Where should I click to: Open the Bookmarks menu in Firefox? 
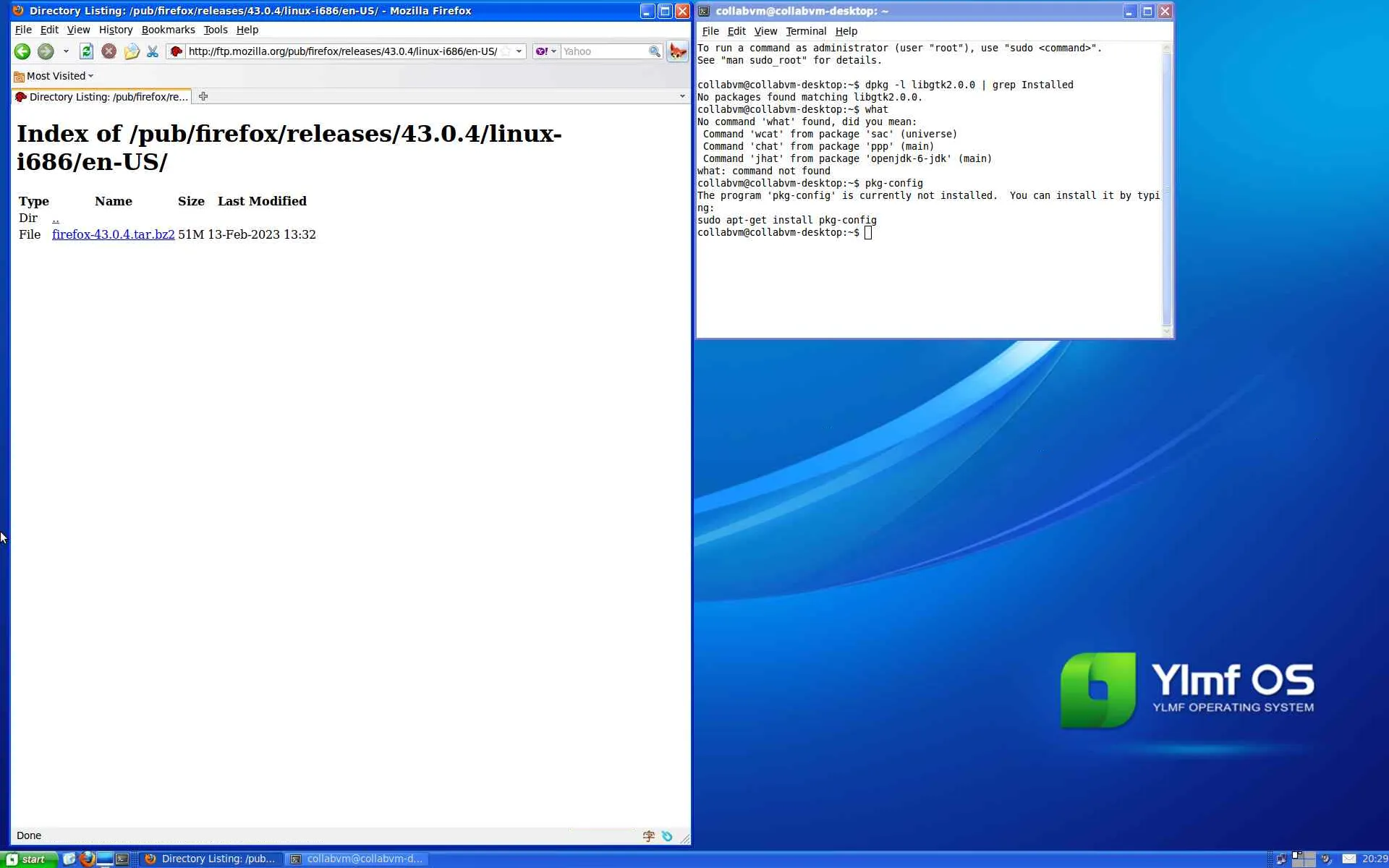point(168,30)
